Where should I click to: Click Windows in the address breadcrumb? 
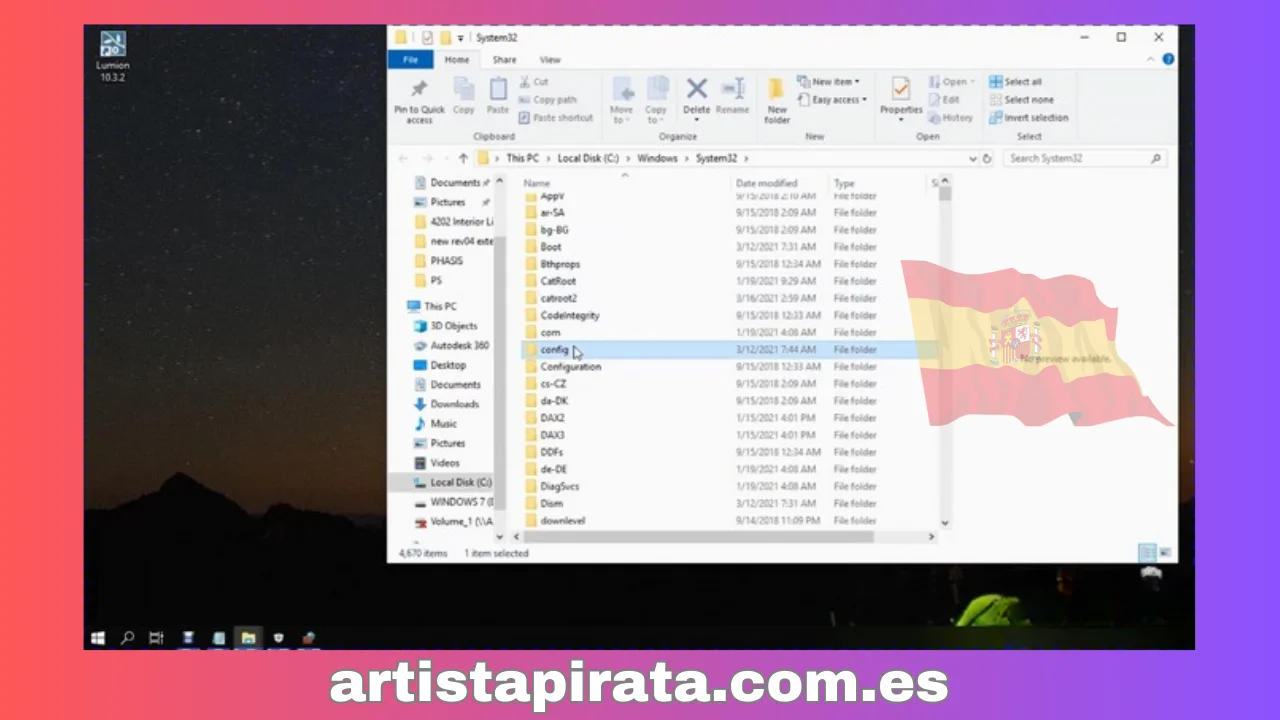(657, 158)
